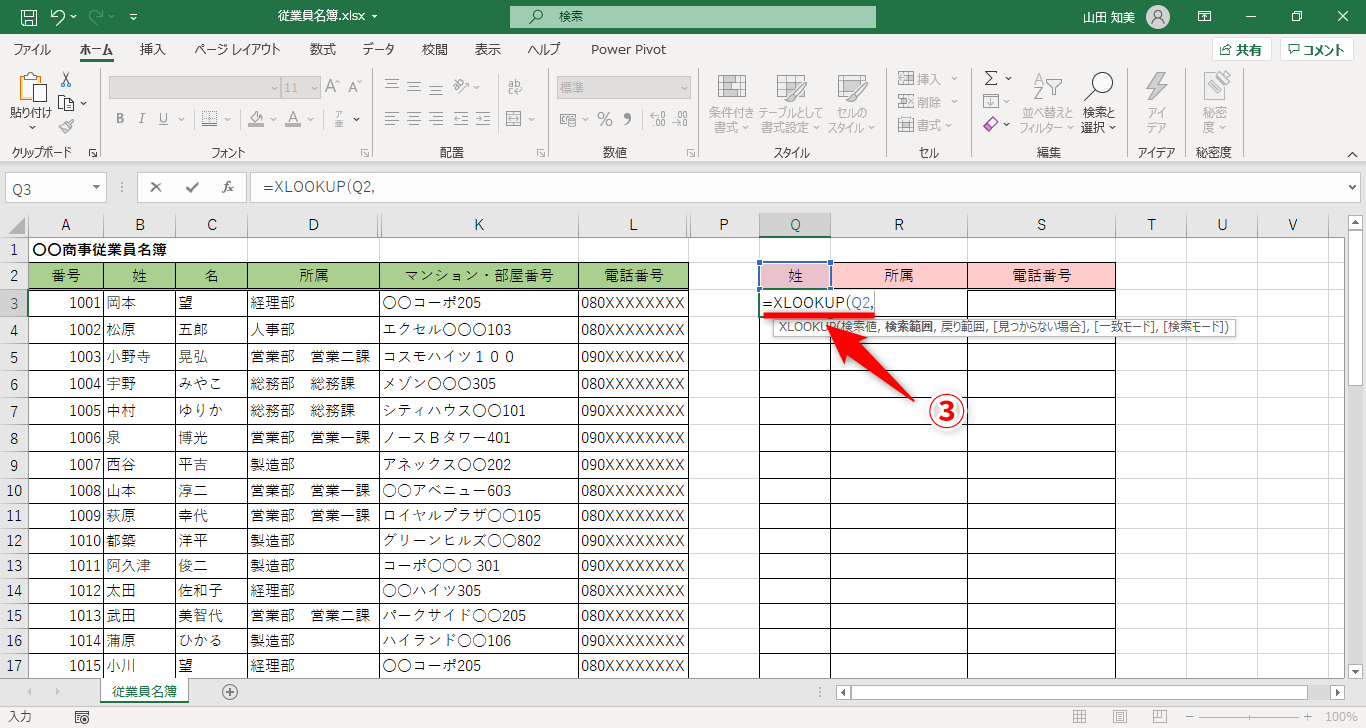
Task: Open 検索と選択 find and select
Action: (1099, 104)
